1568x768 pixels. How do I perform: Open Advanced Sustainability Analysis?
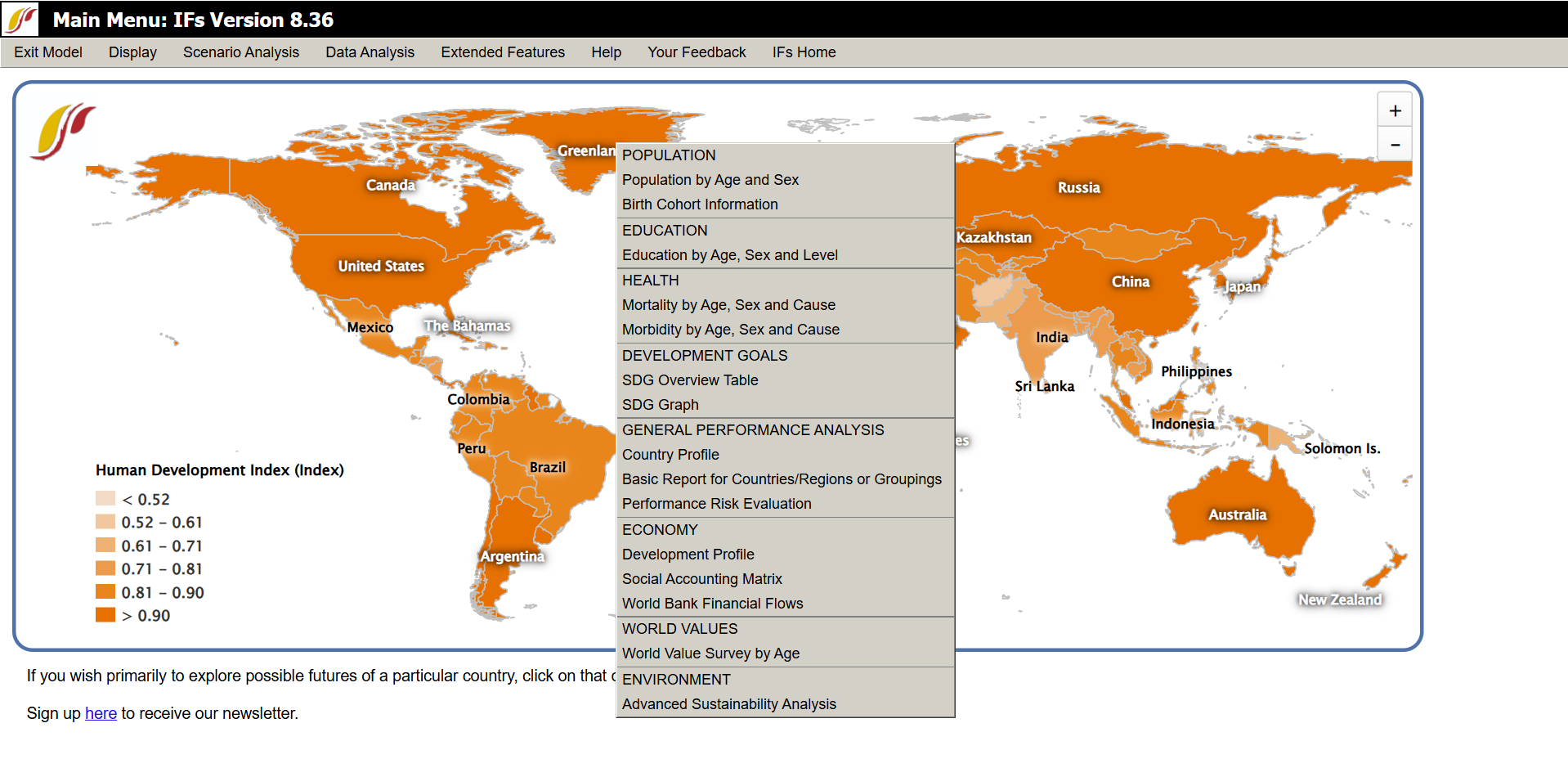pyautogui.click(x=728, y=704)
